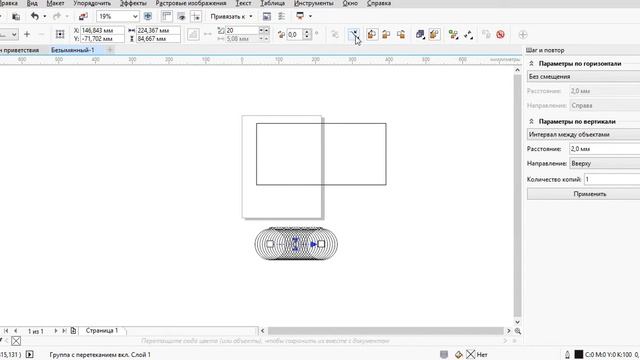Open the 'Растровые изображения' menu
This screenshot has width=640, height=360.
pyautogui.click(x=191, y=3)
